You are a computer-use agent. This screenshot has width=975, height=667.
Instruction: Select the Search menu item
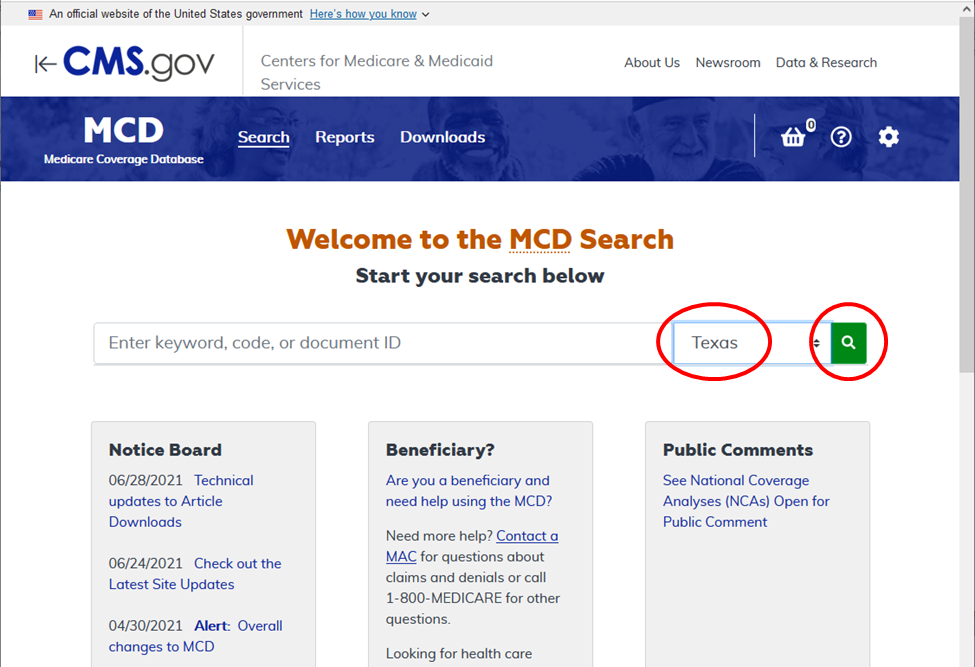264,137
